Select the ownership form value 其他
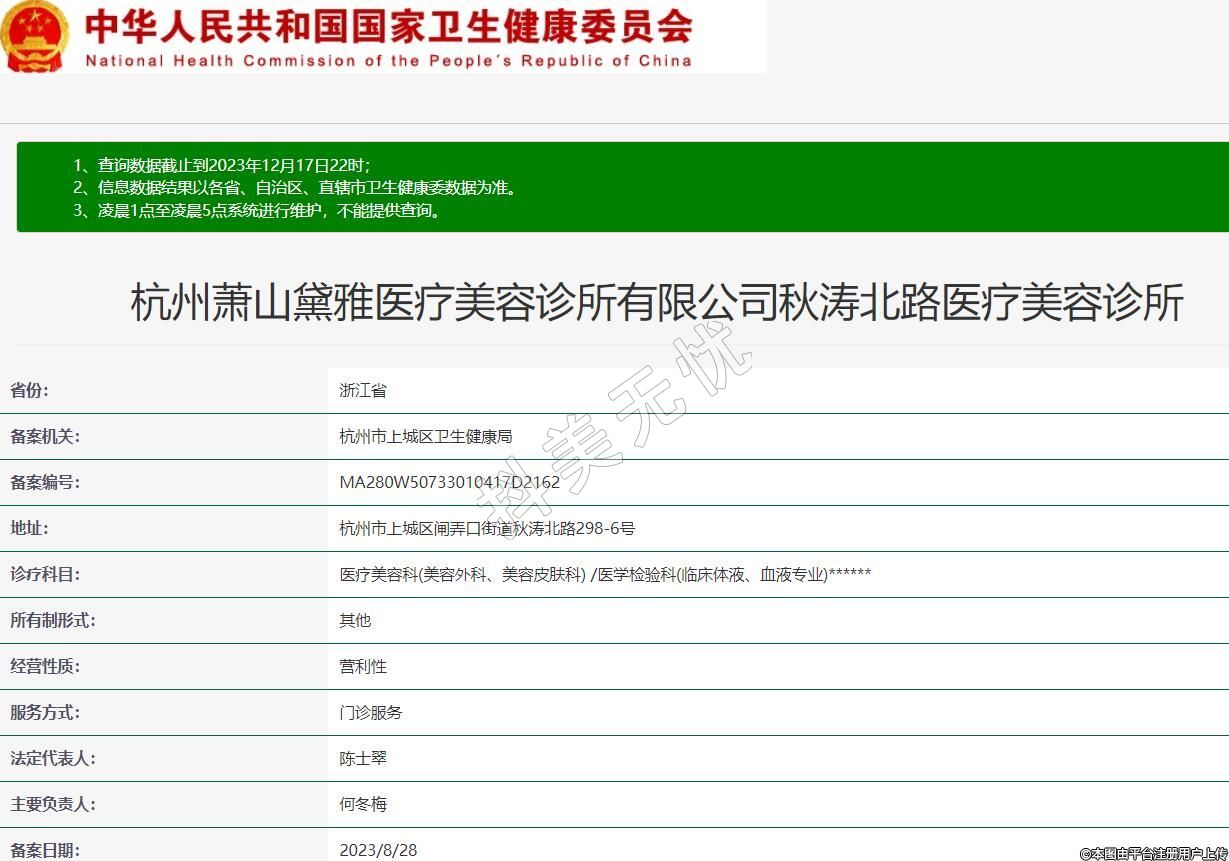Image resolution: width=1229 pixels, height=861 pixels. coord(355,620)
